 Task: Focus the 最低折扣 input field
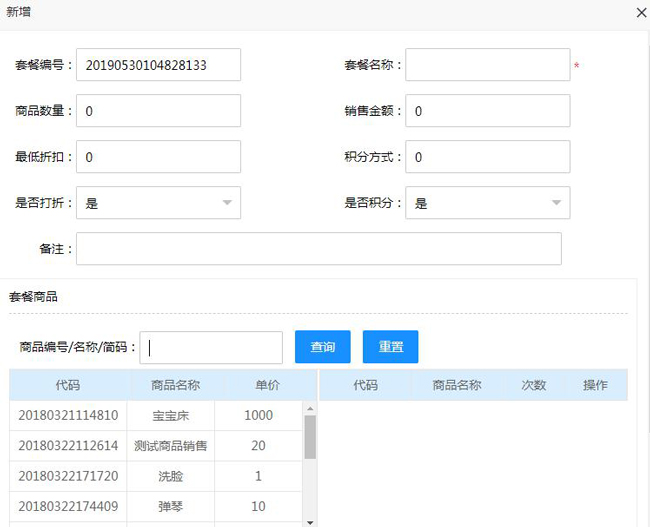click(x=158, y=157)
